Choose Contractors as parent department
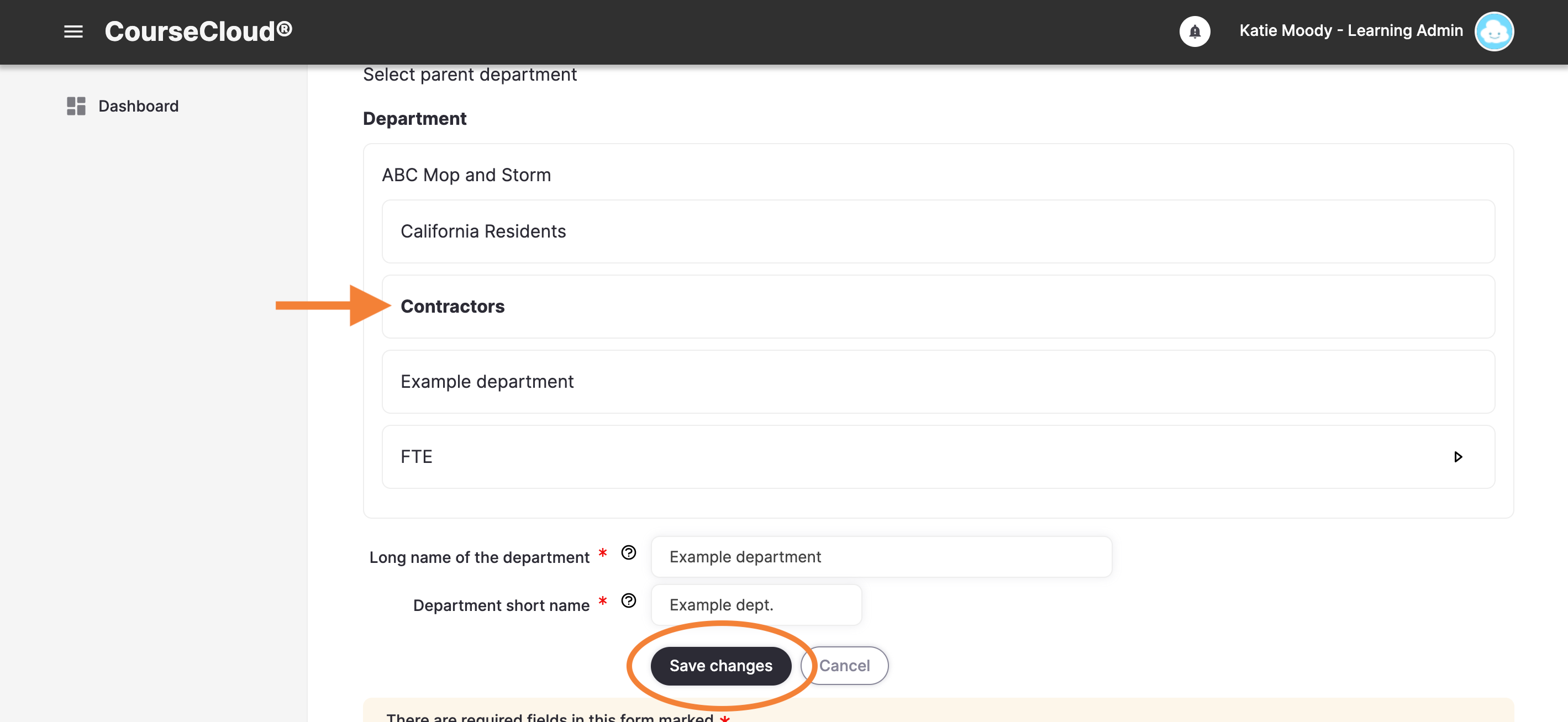This screenshot has height=722, width=1568. pos(938,306)
